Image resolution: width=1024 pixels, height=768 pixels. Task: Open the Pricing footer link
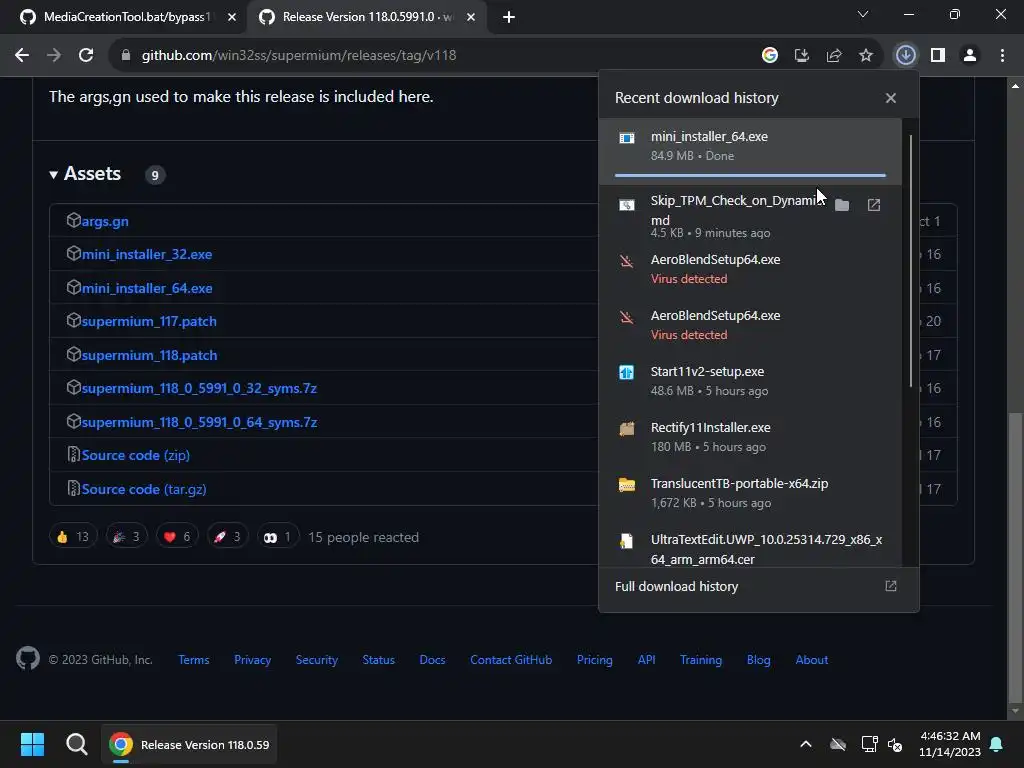594,660
